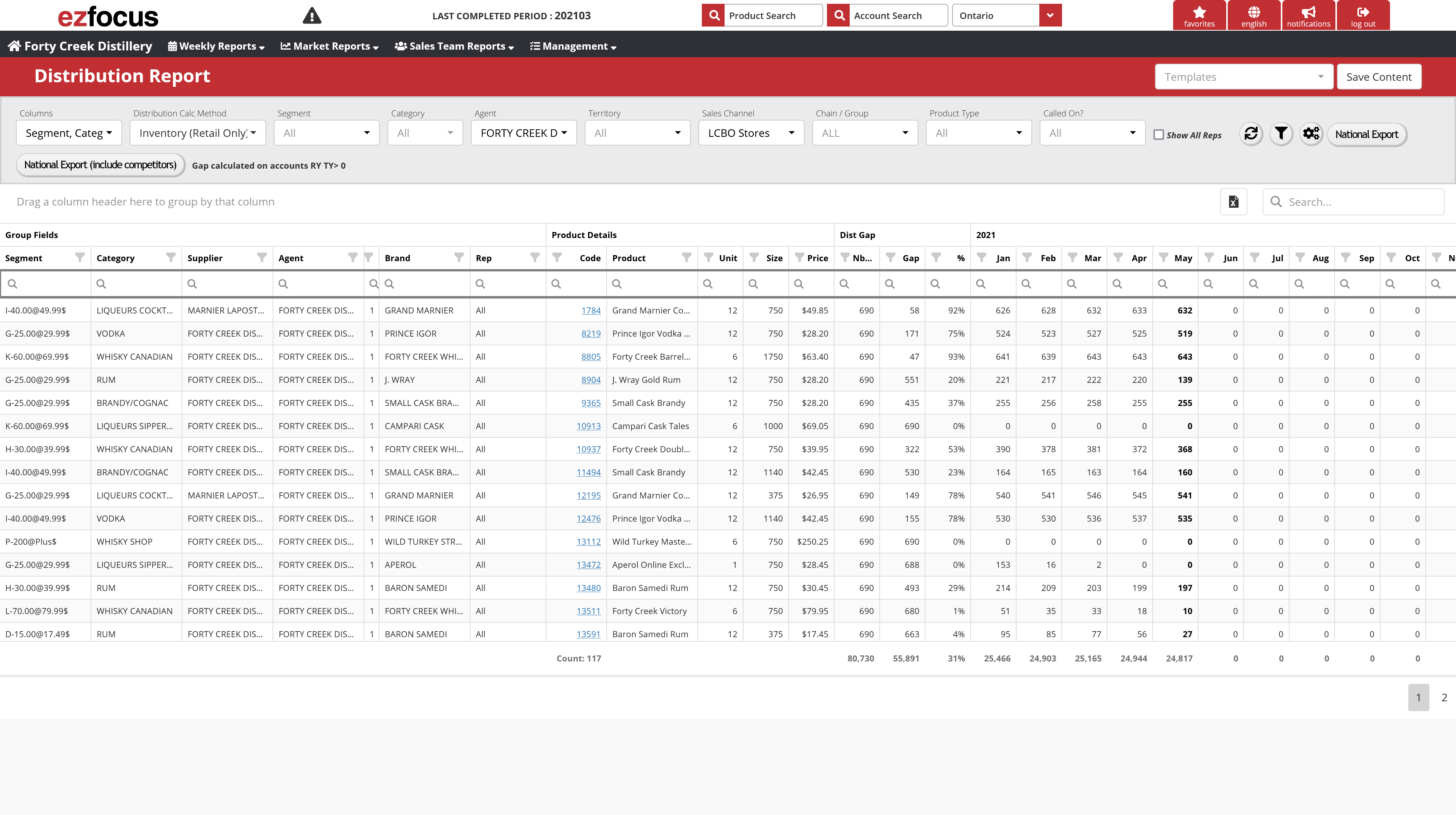The height and width of the screenshot is (815, 1456).
Task: Open the Agent dropdown
Action: (524, 133)
